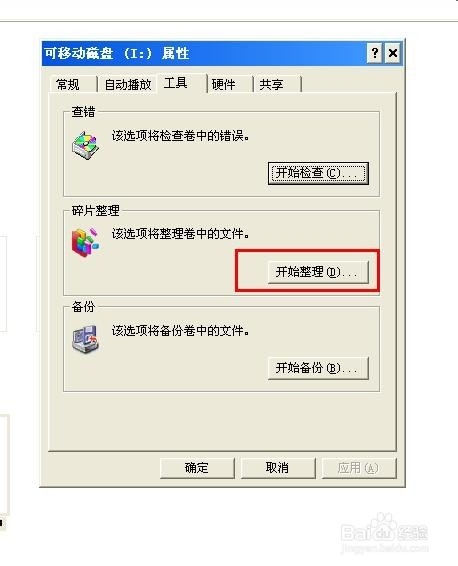Click the defragmentation colored blocks icon

[x=86, y=242]
